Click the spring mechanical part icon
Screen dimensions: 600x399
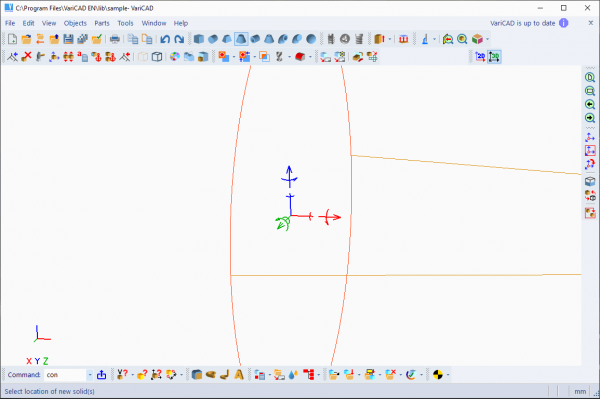pyautogui.click(x=359, y=39)
